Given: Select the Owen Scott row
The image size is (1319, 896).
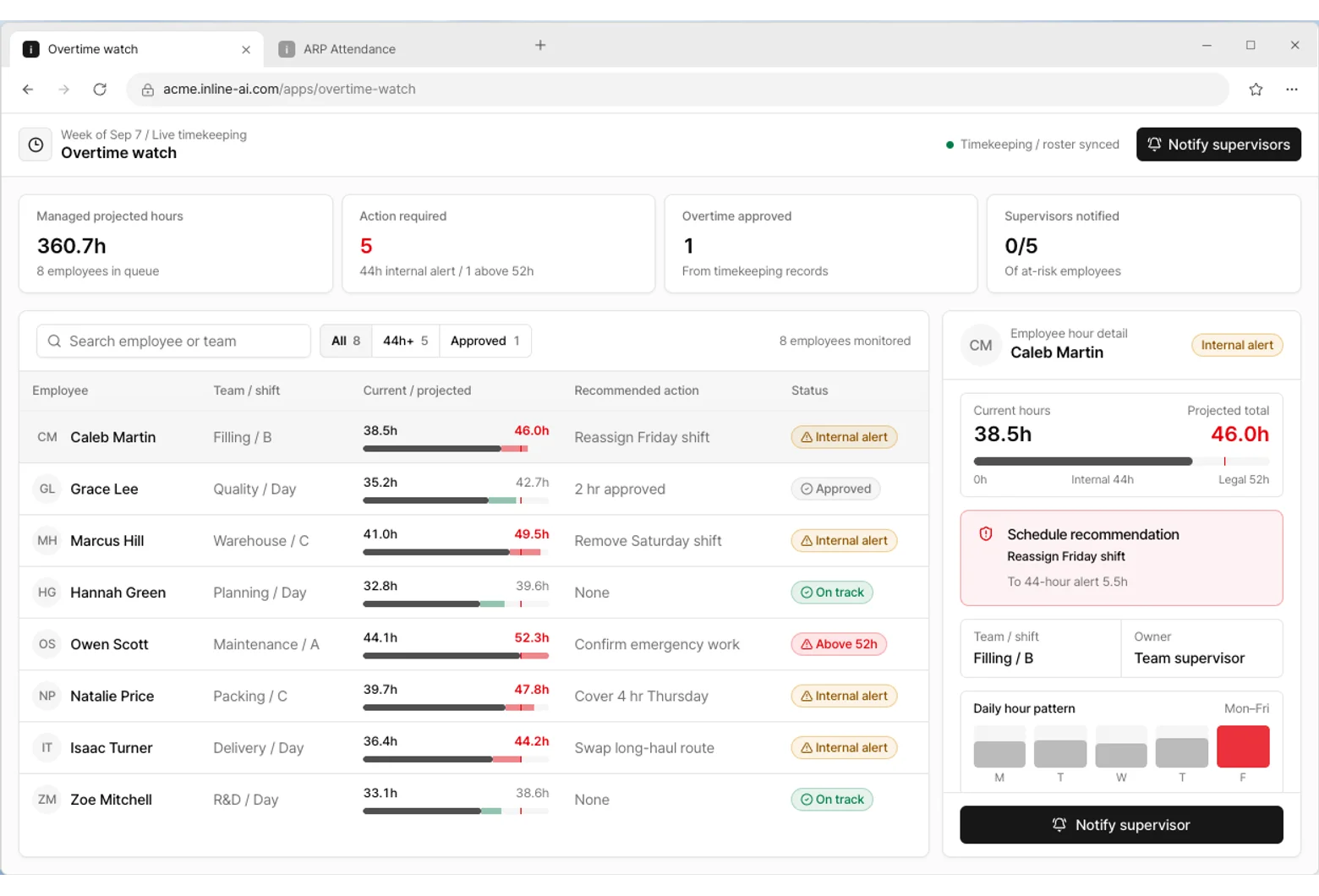Looking at the screenshot, I should coord(473,645).
